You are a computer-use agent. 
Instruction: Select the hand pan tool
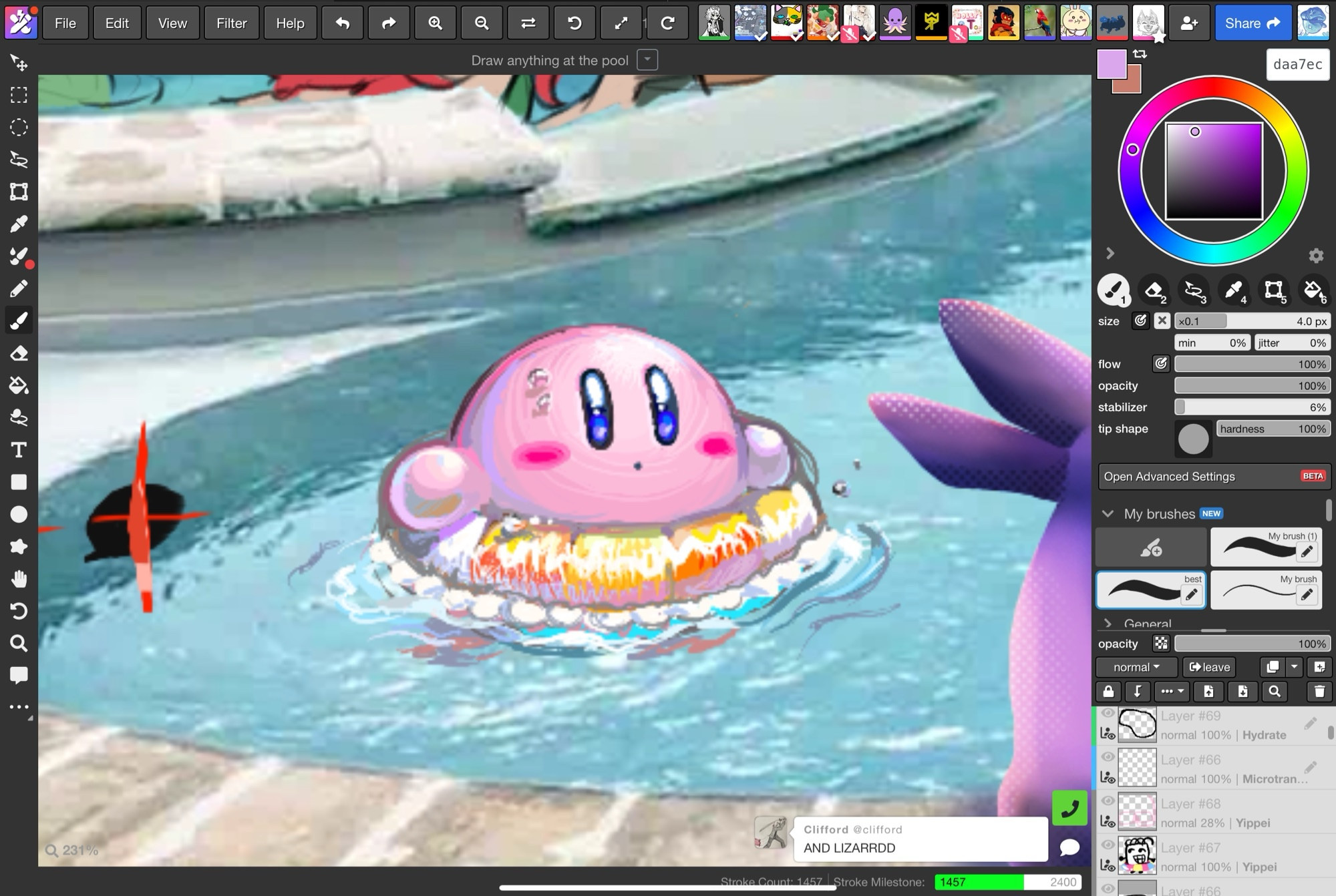tap(19, 579)
